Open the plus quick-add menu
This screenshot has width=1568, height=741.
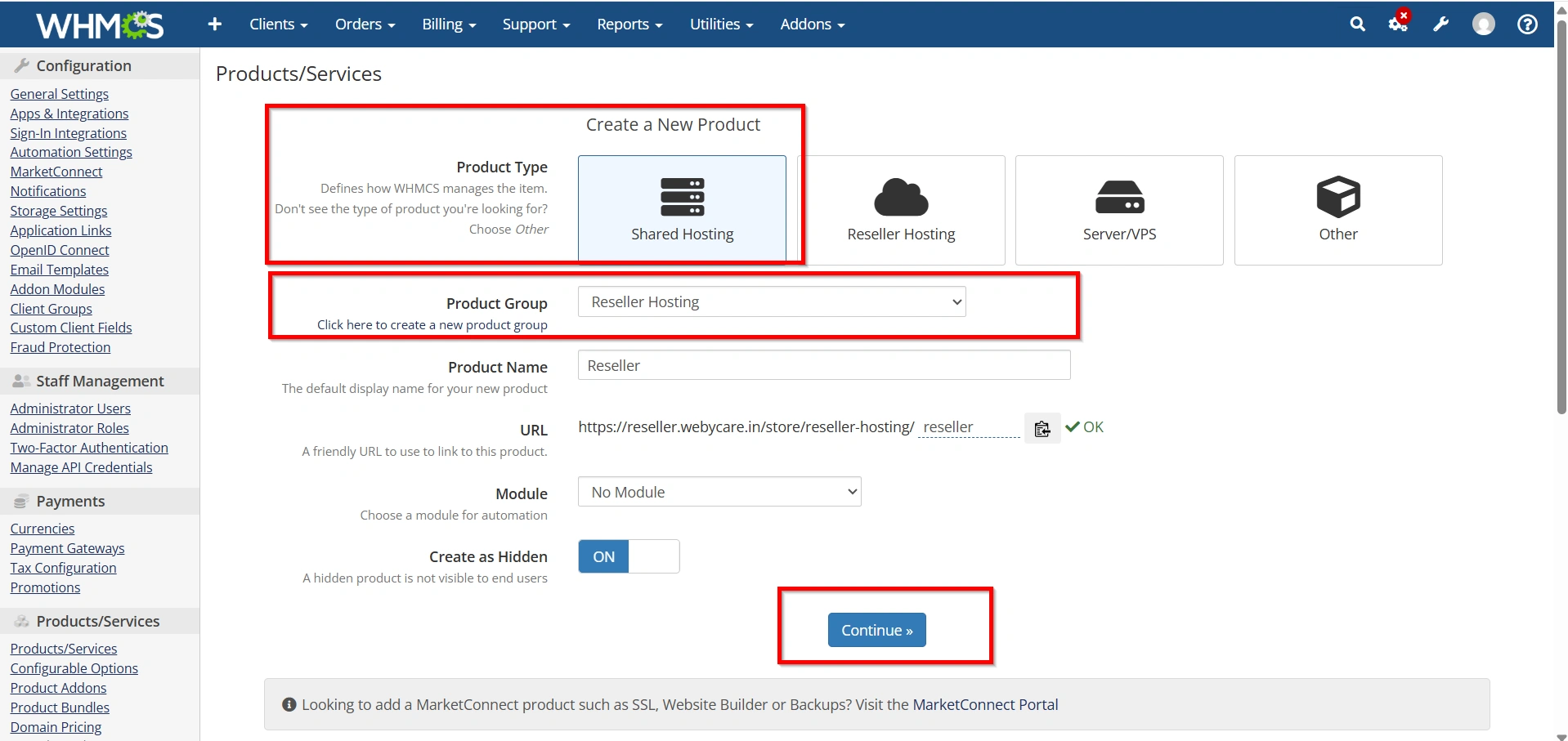215,25
